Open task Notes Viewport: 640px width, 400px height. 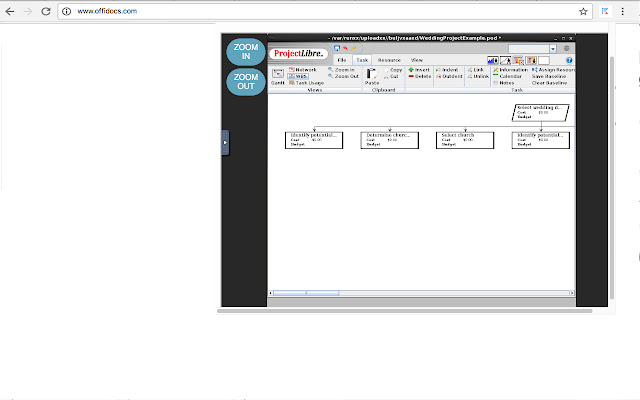pyautogui.click(x=504, y=83)
